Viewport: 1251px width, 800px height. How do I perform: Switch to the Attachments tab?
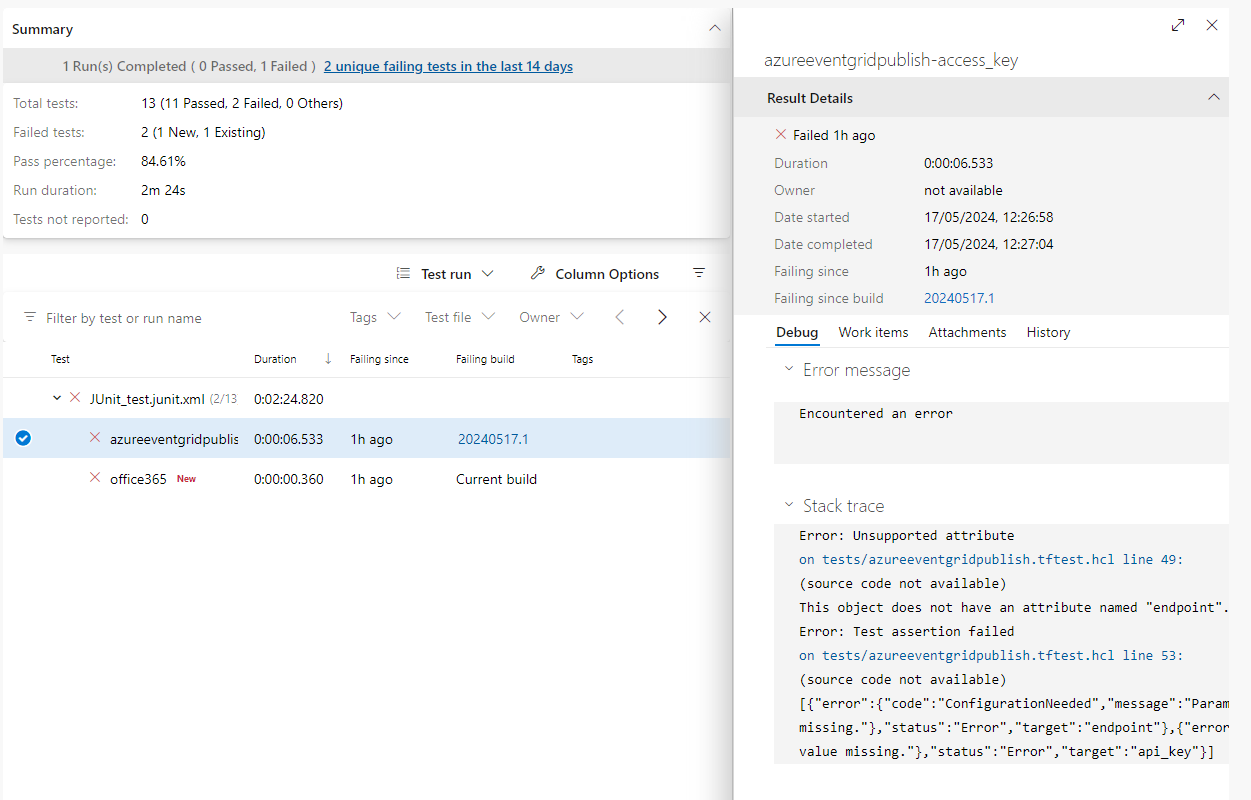tap(967, 332)
